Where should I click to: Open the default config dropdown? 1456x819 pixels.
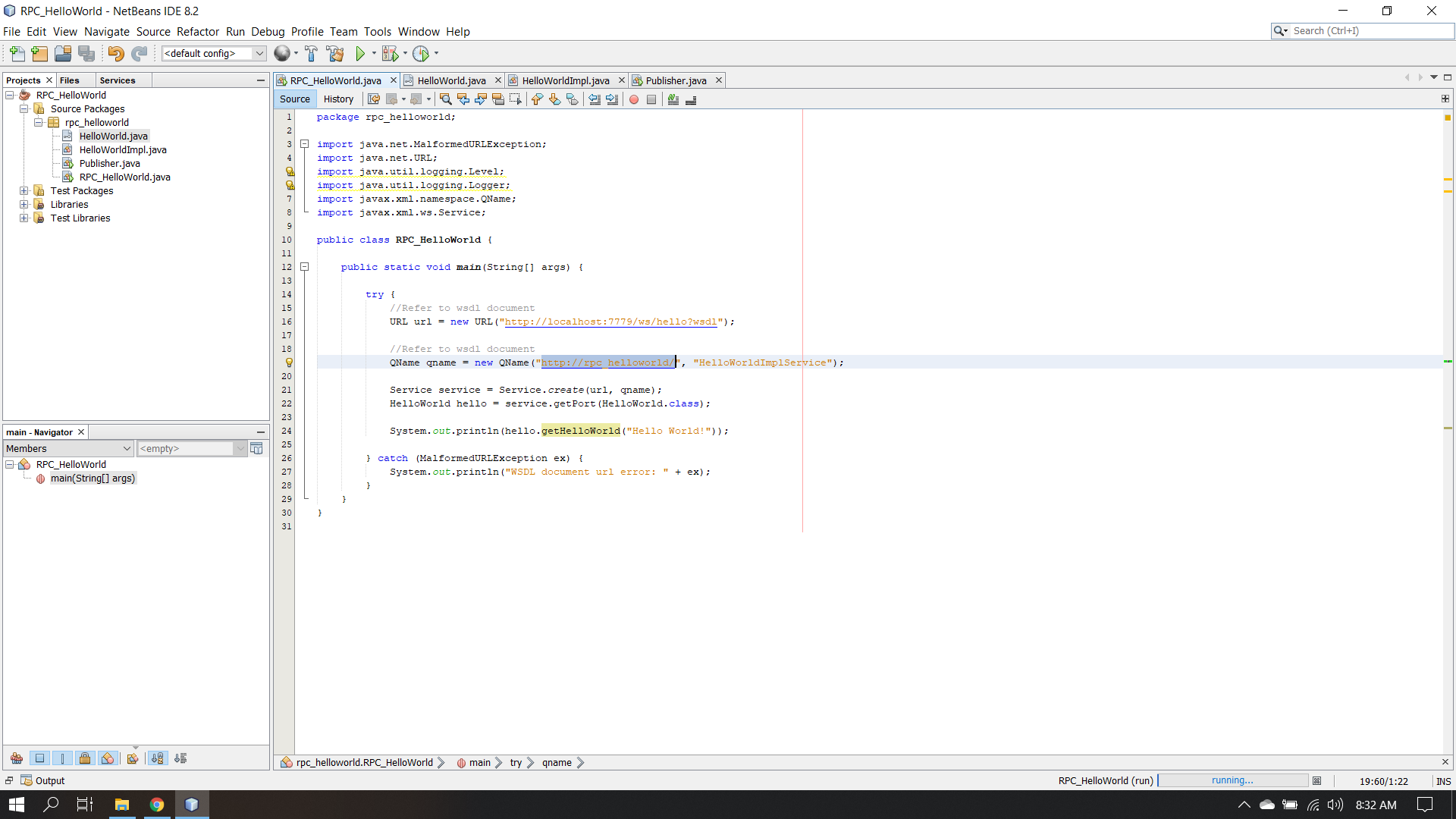tap(214, 54)
